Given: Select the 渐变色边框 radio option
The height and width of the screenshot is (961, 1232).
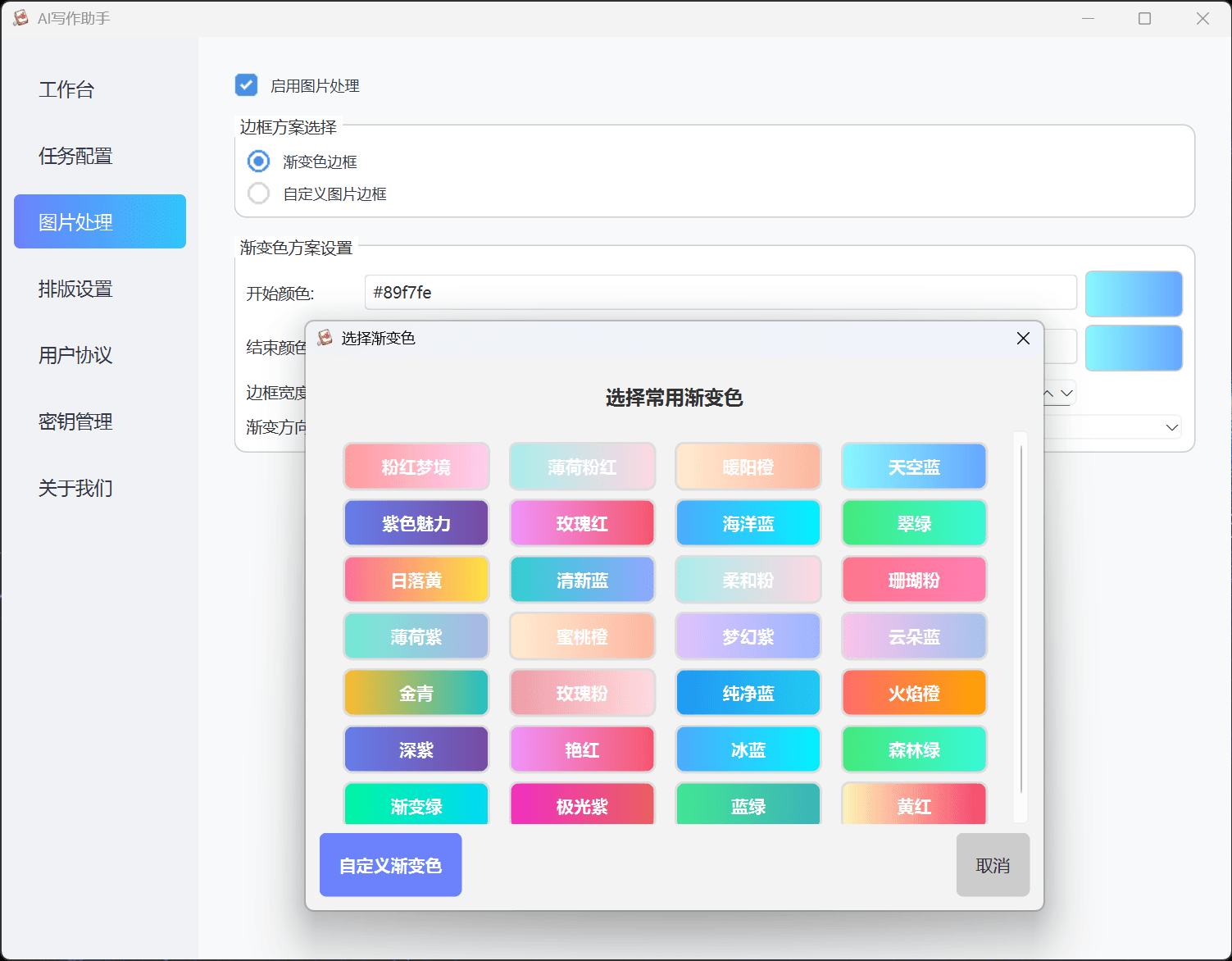Looking at the screenshot, I should pyautogui.click(x=258, y=161).
